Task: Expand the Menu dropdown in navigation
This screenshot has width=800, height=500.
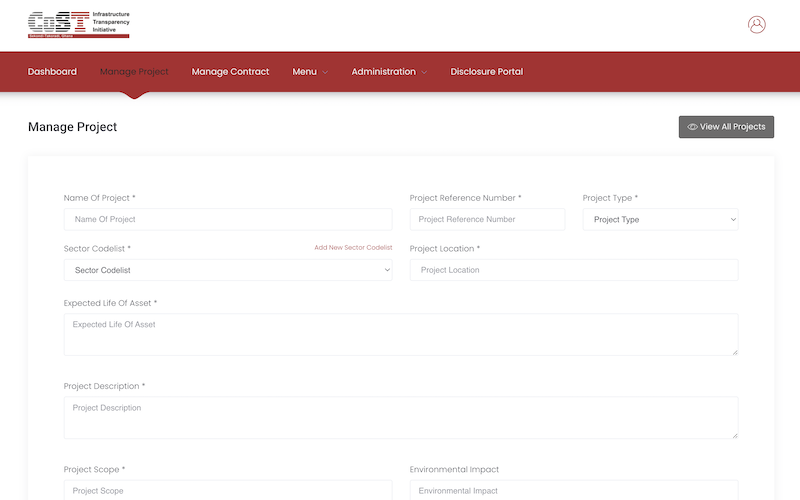Action: (x=310, y=72)
